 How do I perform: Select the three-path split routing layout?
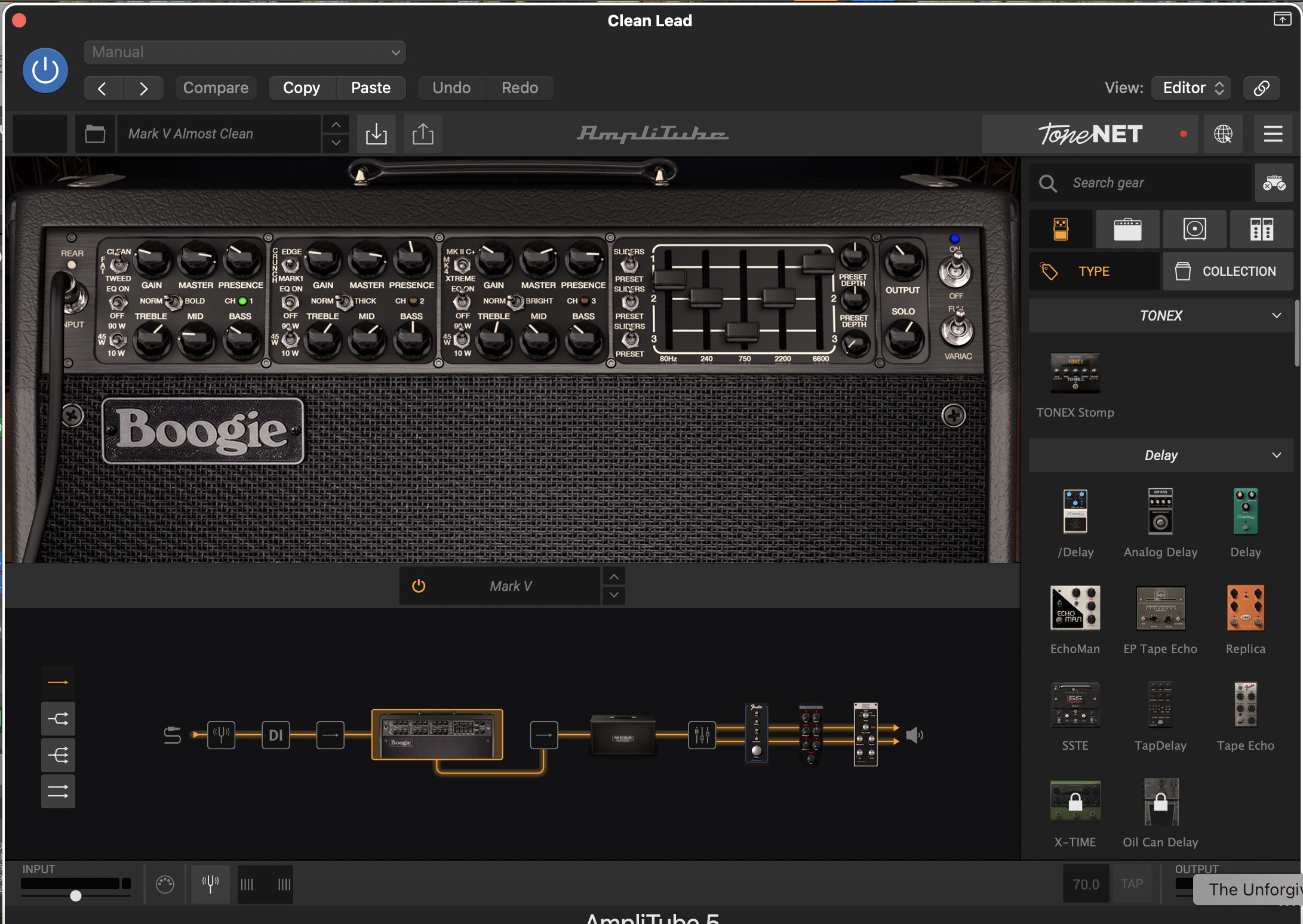point(58,756)
